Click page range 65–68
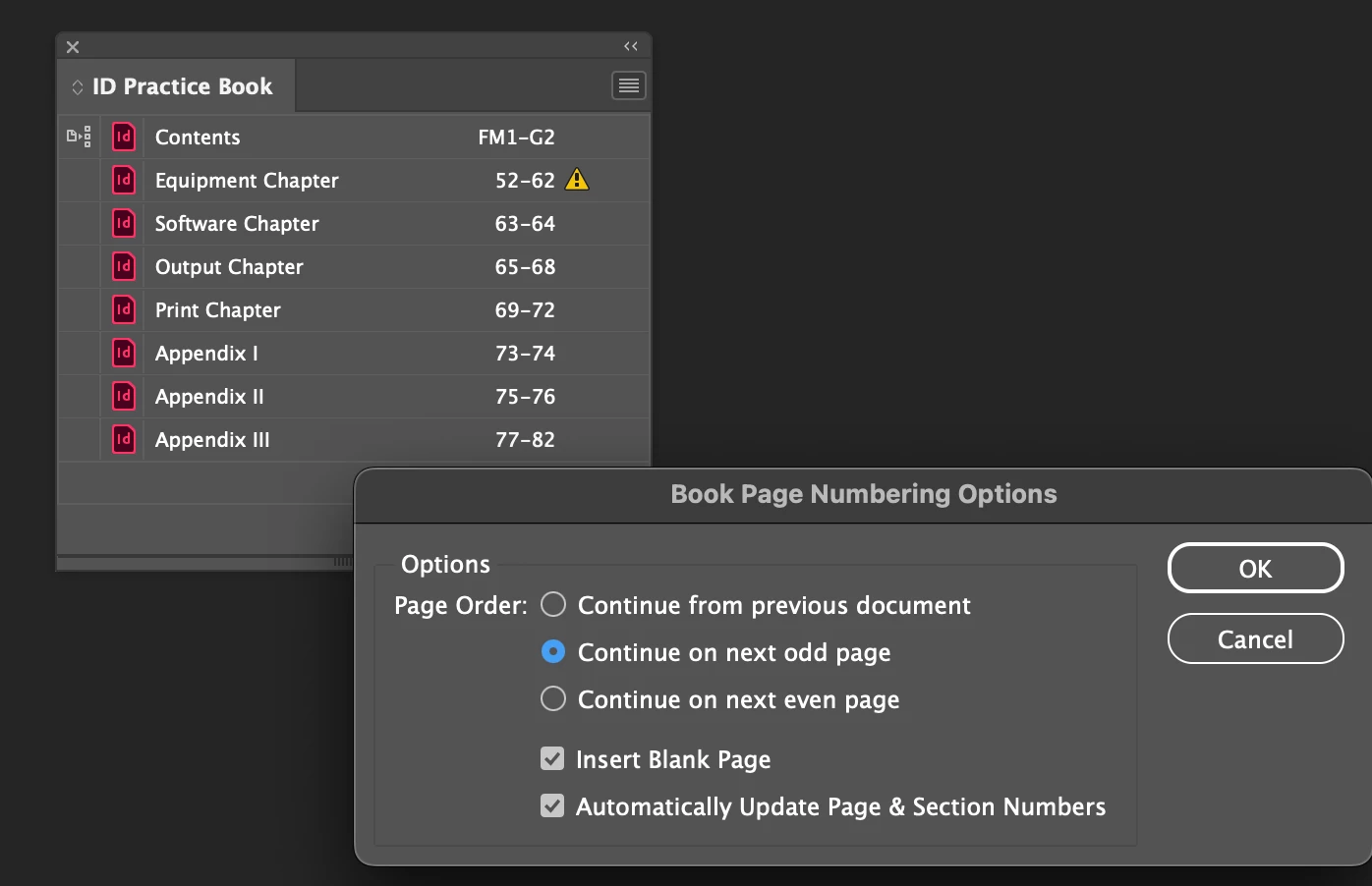Viewport: 1372px width, 886px height. [x=525, y=267]
